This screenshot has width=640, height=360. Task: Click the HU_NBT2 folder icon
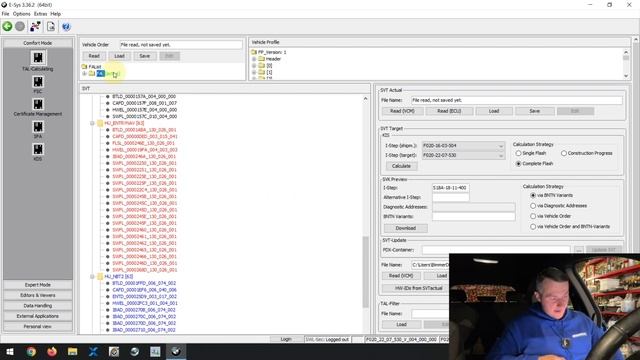(x=100, y=276)
